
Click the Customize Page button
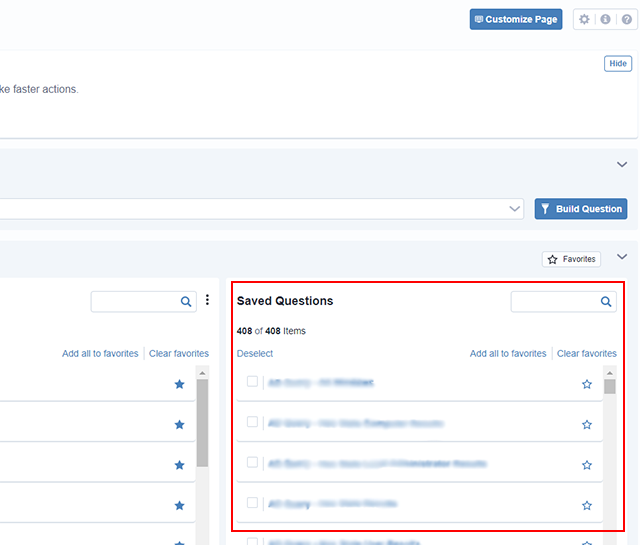(515, 19)
